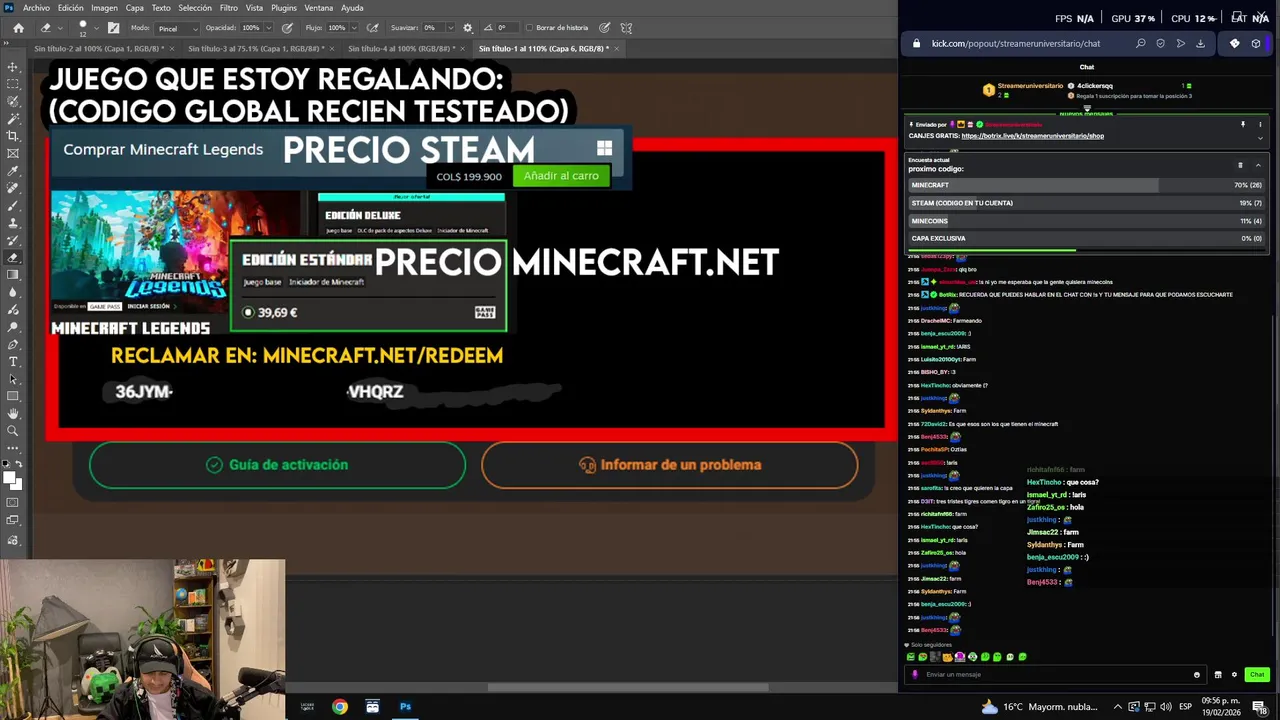This screenshot has width=1280, height=720.
Task: Open Google Chrome from the taskbar
Action: pos(340,706)
